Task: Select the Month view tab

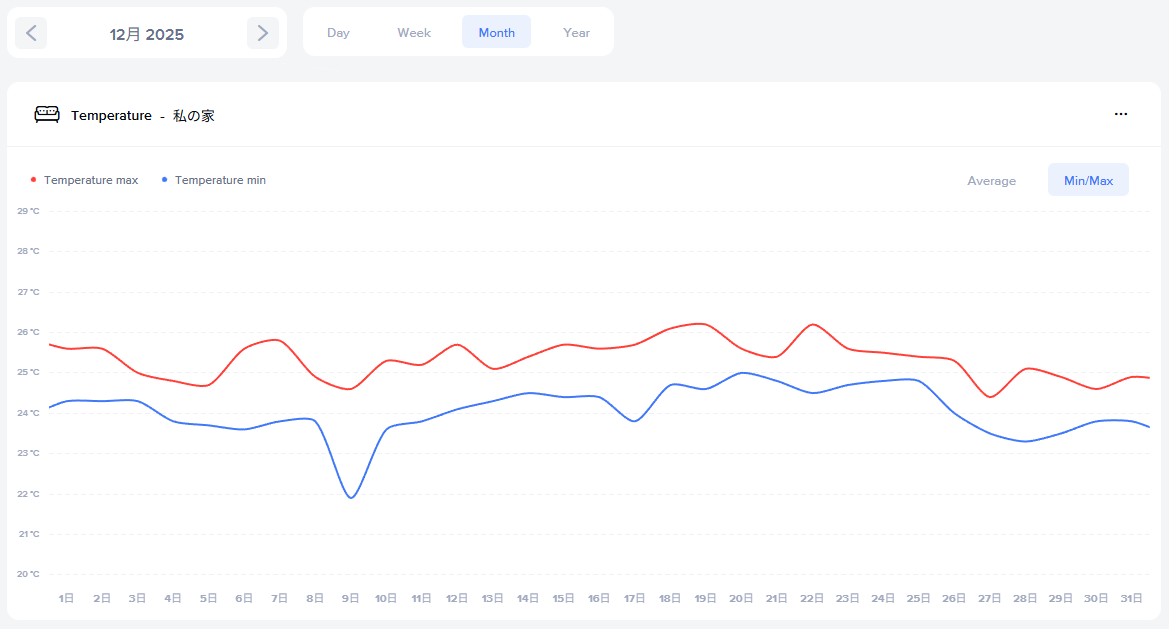Action: coord(496,33)
